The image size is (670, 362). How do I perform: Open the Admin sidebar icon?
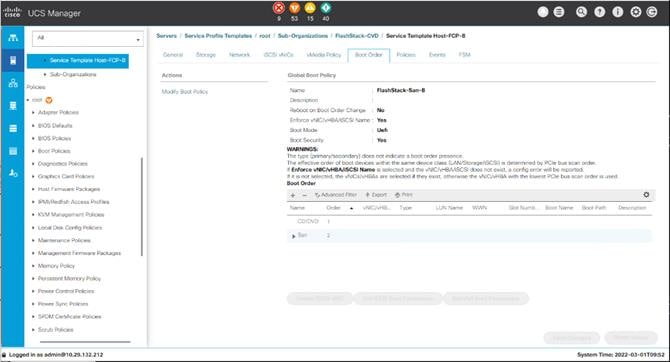13,173
